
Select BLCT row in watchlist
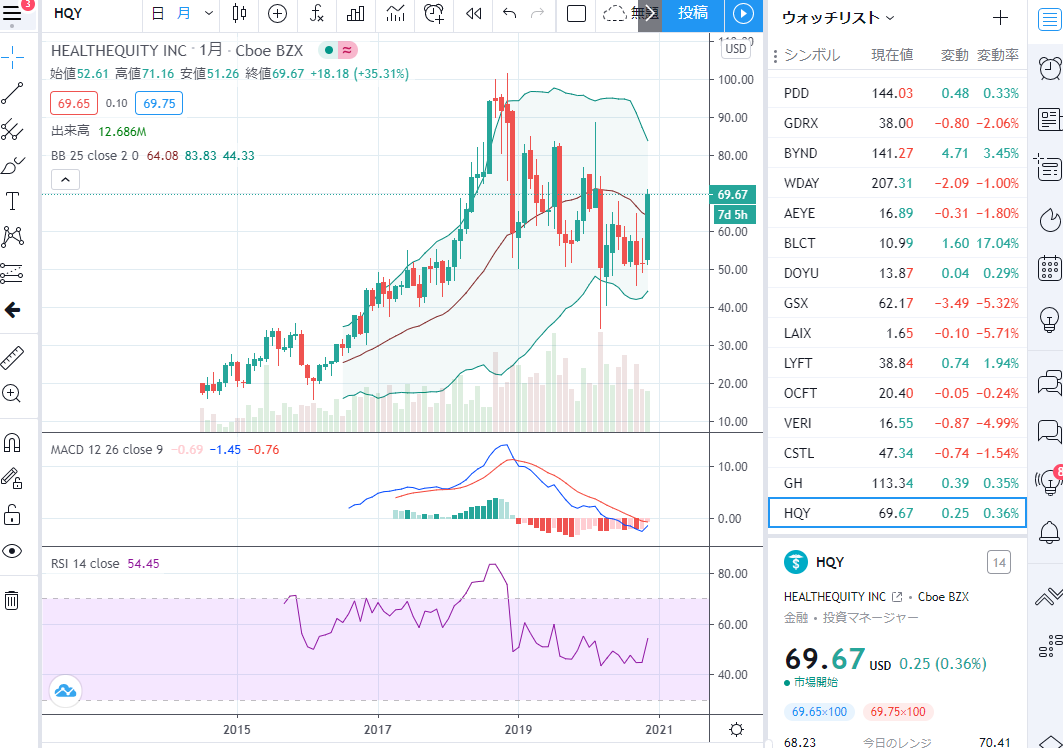pyautogui.click(x=897, y=243)
